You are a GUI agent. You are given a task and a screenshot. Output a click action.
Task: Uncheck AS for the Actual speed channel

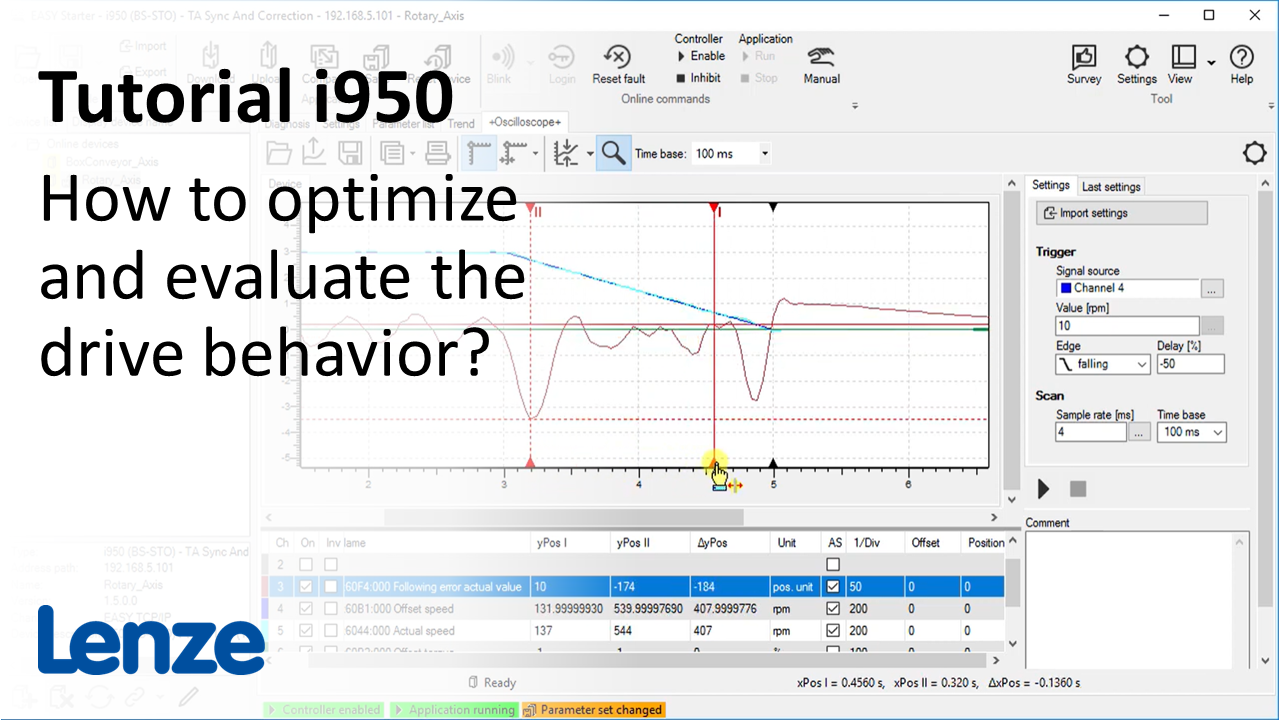pos(833,630)
